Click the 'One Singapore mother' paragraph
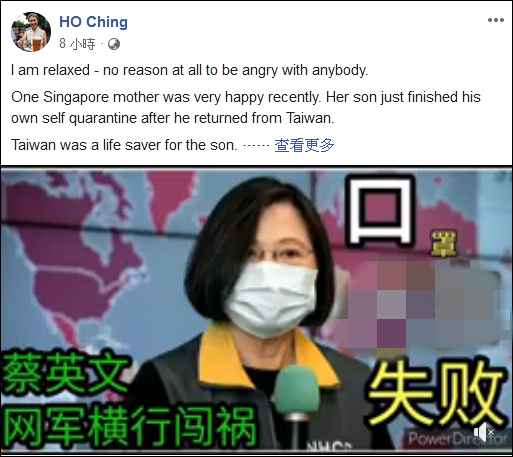This screenshot has width=513, height=457. [x=246, y=107]
